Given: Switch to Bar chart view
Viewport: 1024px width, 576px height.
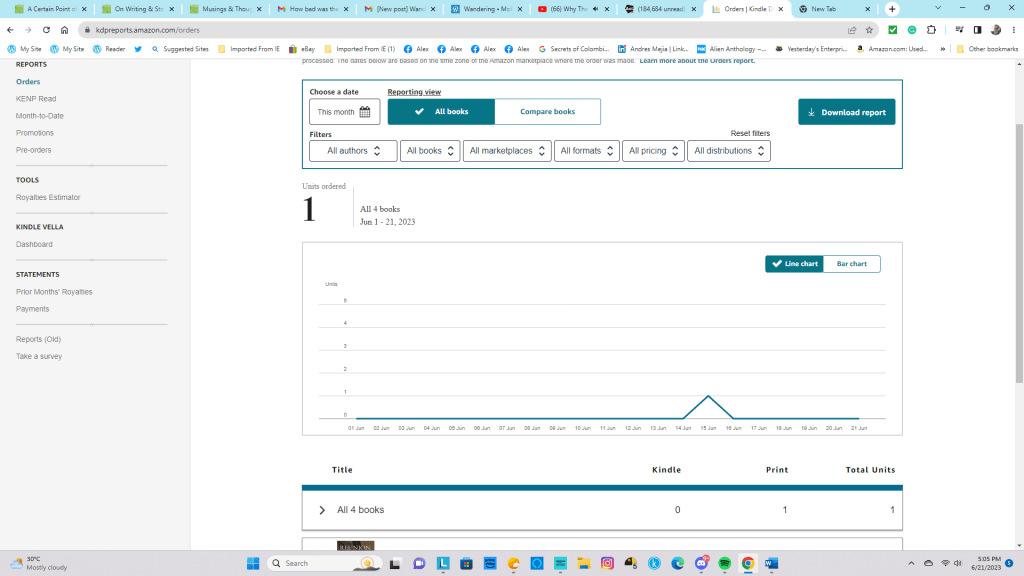Looking at the screenshot, I should pyautogui.click(x=851, y=264).
